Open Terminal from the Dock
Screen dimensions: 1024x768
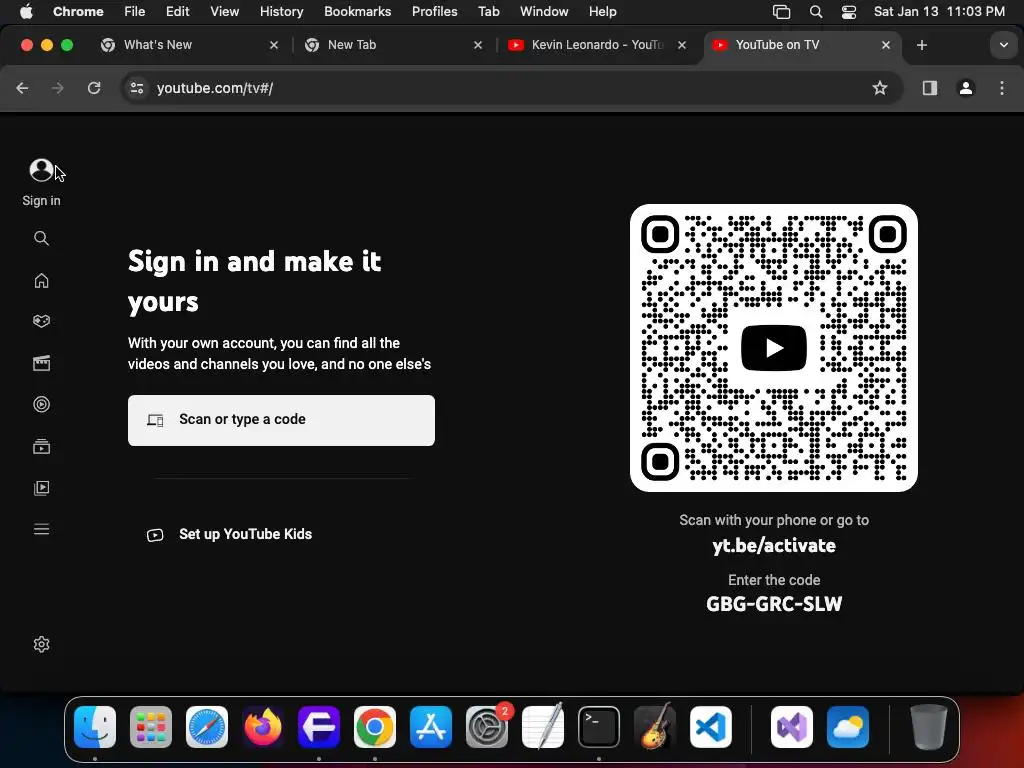click(599, 727)
